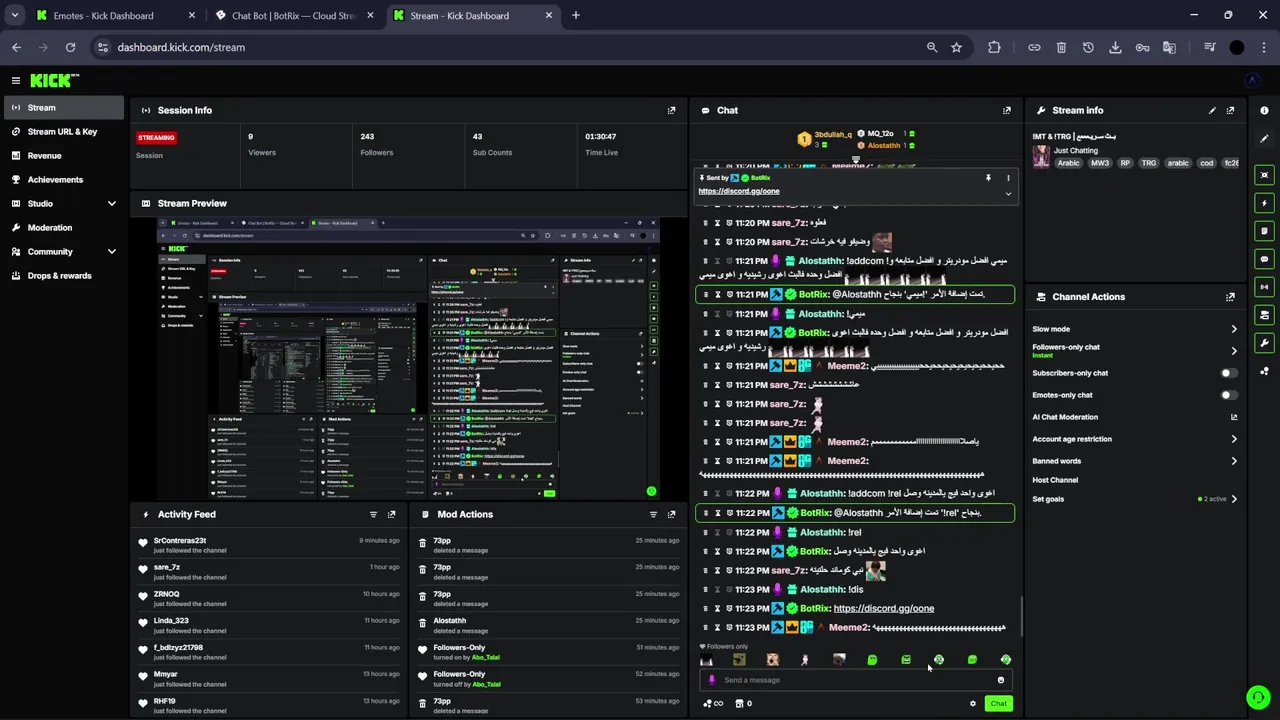Open chat settings gear icon
Screen dimensions: 1280x720
pyautogui.click(x=972, y=703)
